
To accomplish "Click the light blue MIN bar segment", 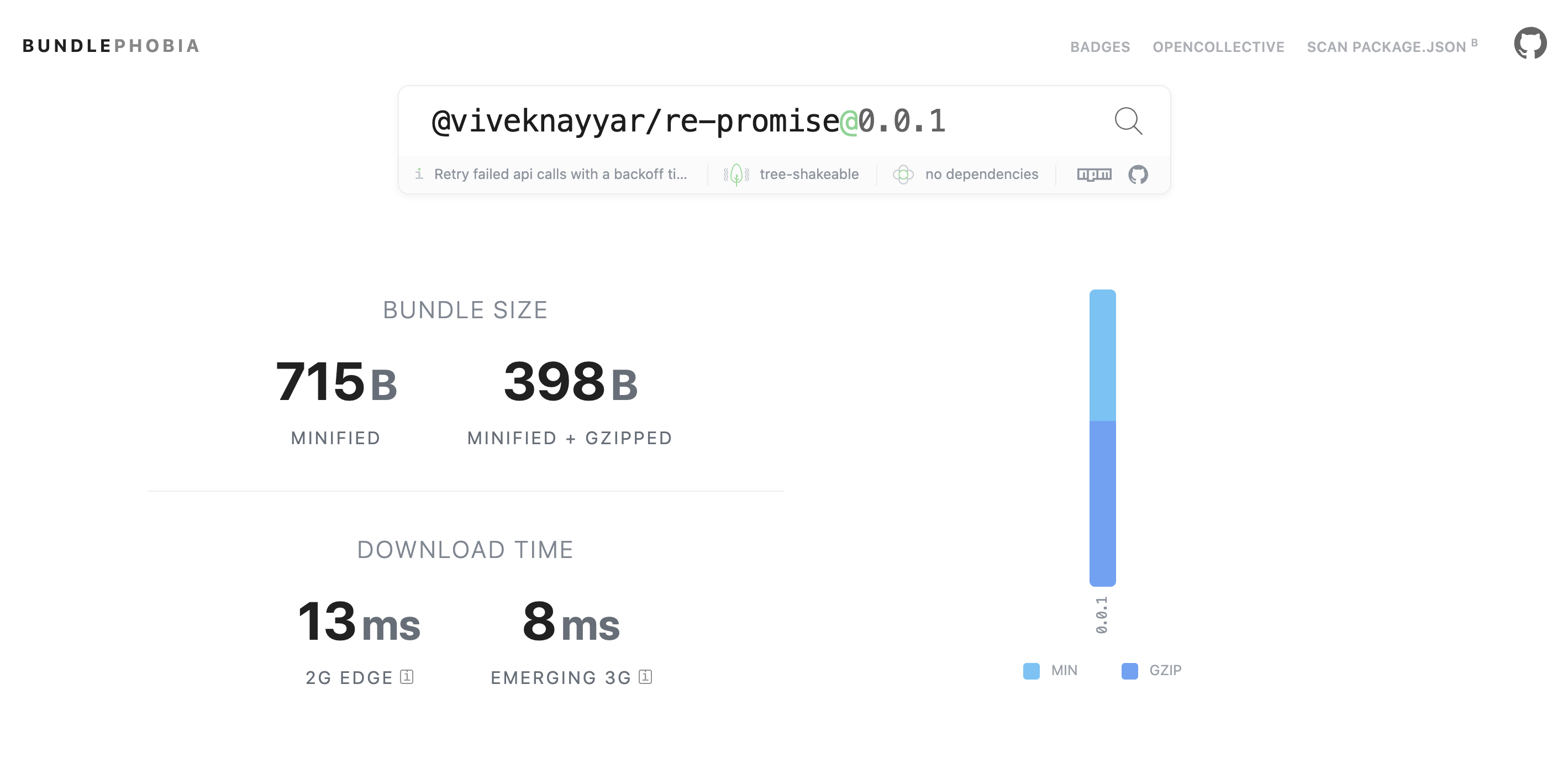I will point(1102,356).
